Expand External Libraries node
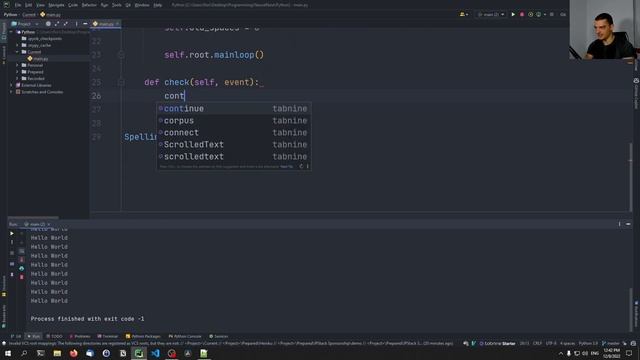The image size is (640, 360). [x=11, y=85]
